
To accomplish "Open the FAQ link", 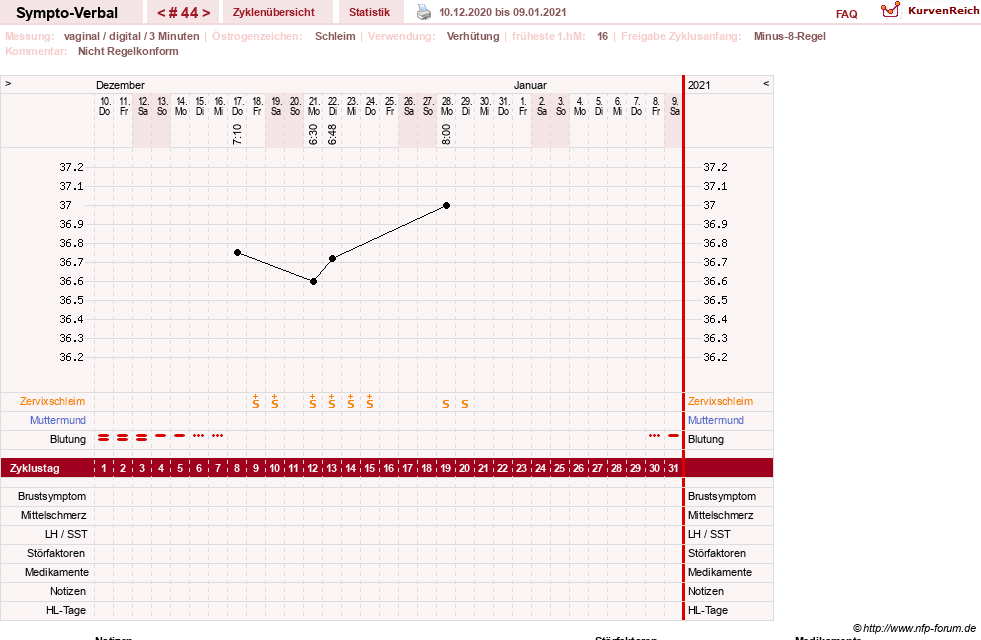I will pyautogui.click(x=846, y=14).
